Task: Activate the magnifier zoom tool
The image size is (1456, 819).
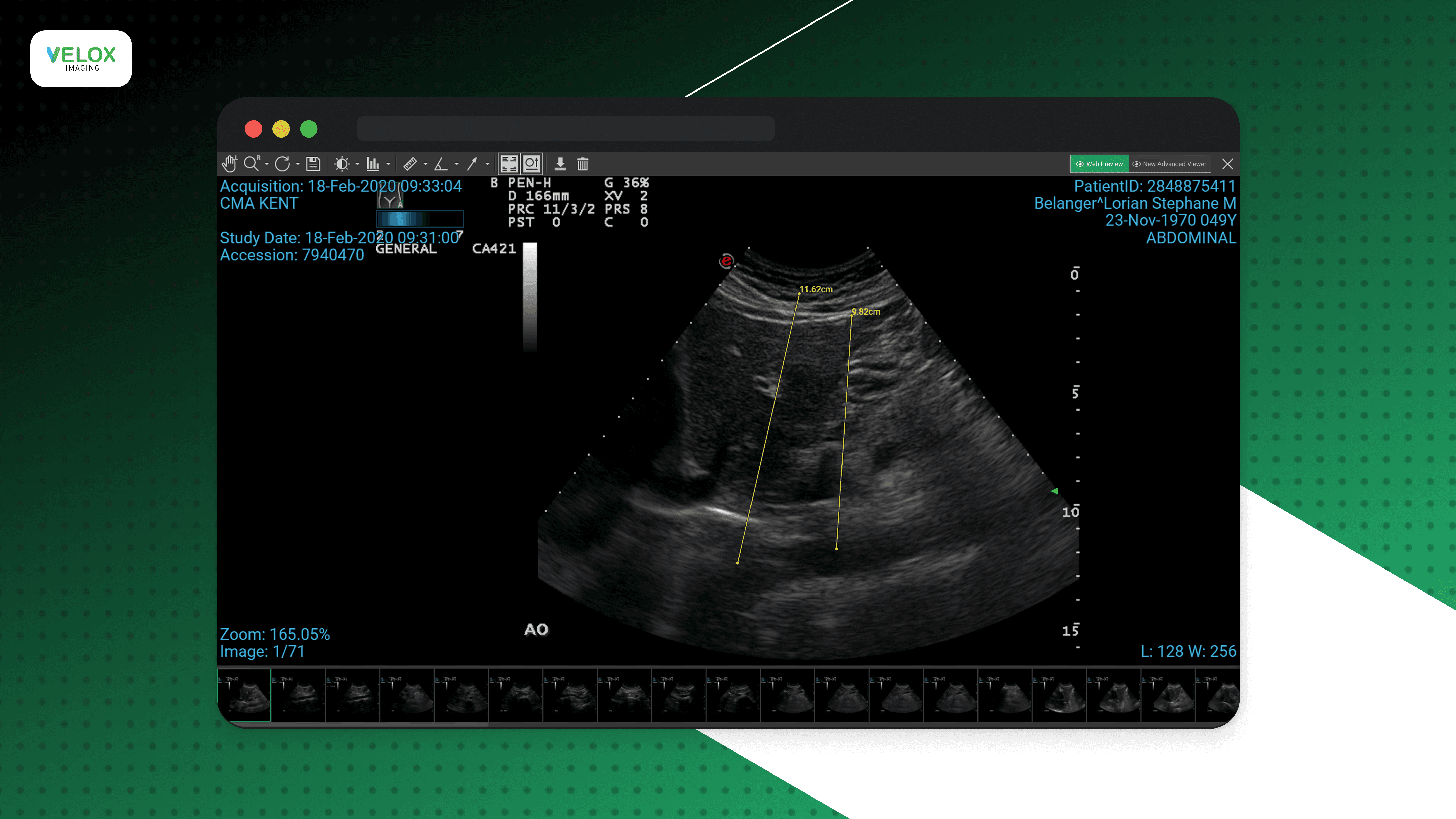Action: [x=252, y=164]
